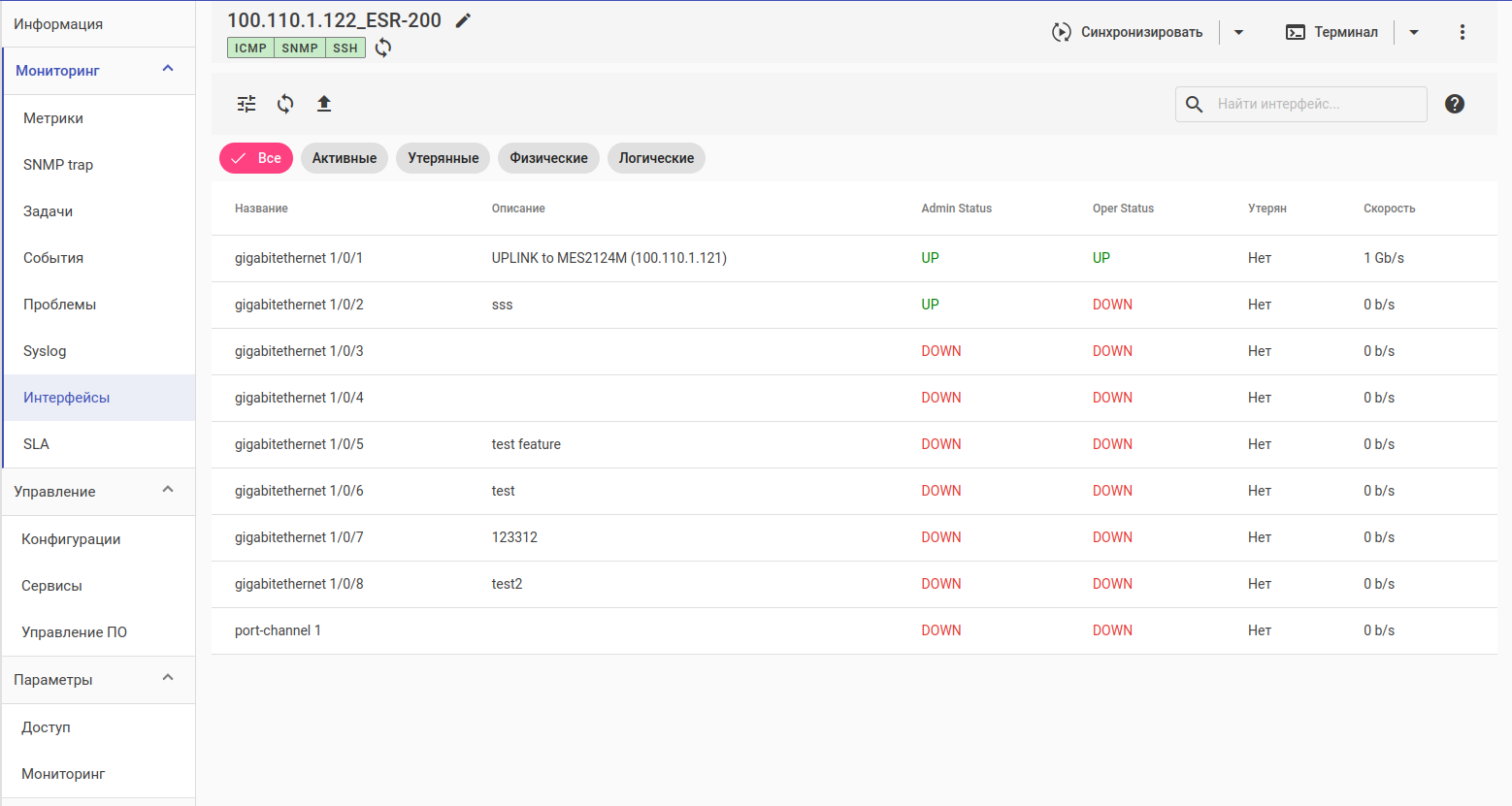This screenshot has width=1512, height=806.
Task: Collapse the Параметры sidebar section
Action: tap(167, 678)
